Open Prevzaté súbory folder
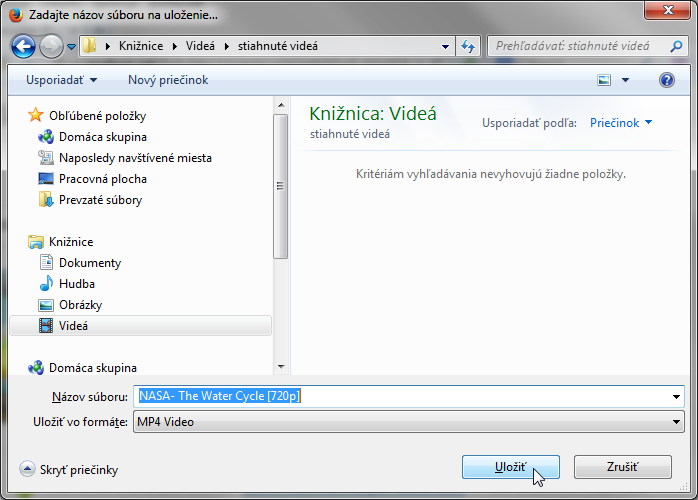698x500 pixels. tap(100, 200)
